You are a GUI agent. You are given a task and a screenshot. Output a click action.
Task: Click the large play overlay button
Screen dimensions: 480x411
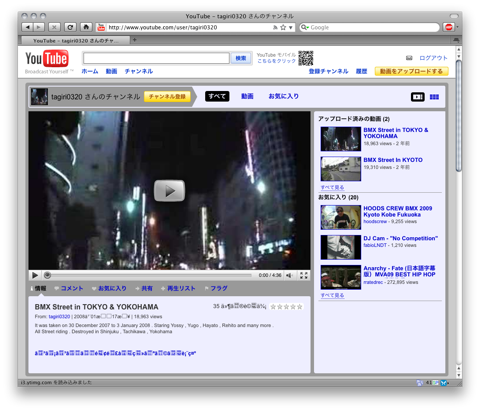[169, 191]
